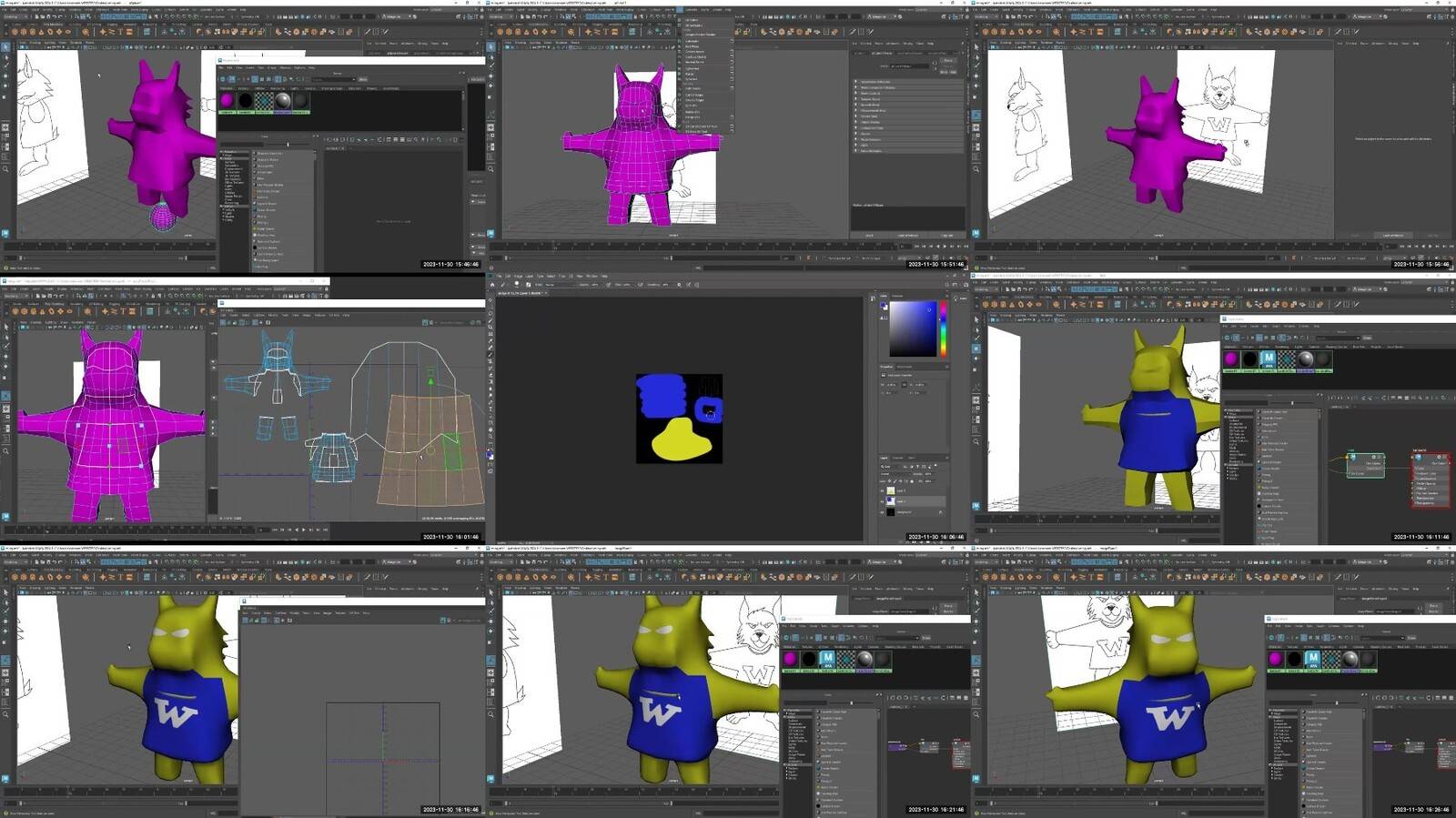This screenshot has width=1456, height=818.
Task: Click the Focus button in 16:26:46 Attribute Editor
Action: [1434, 606]
